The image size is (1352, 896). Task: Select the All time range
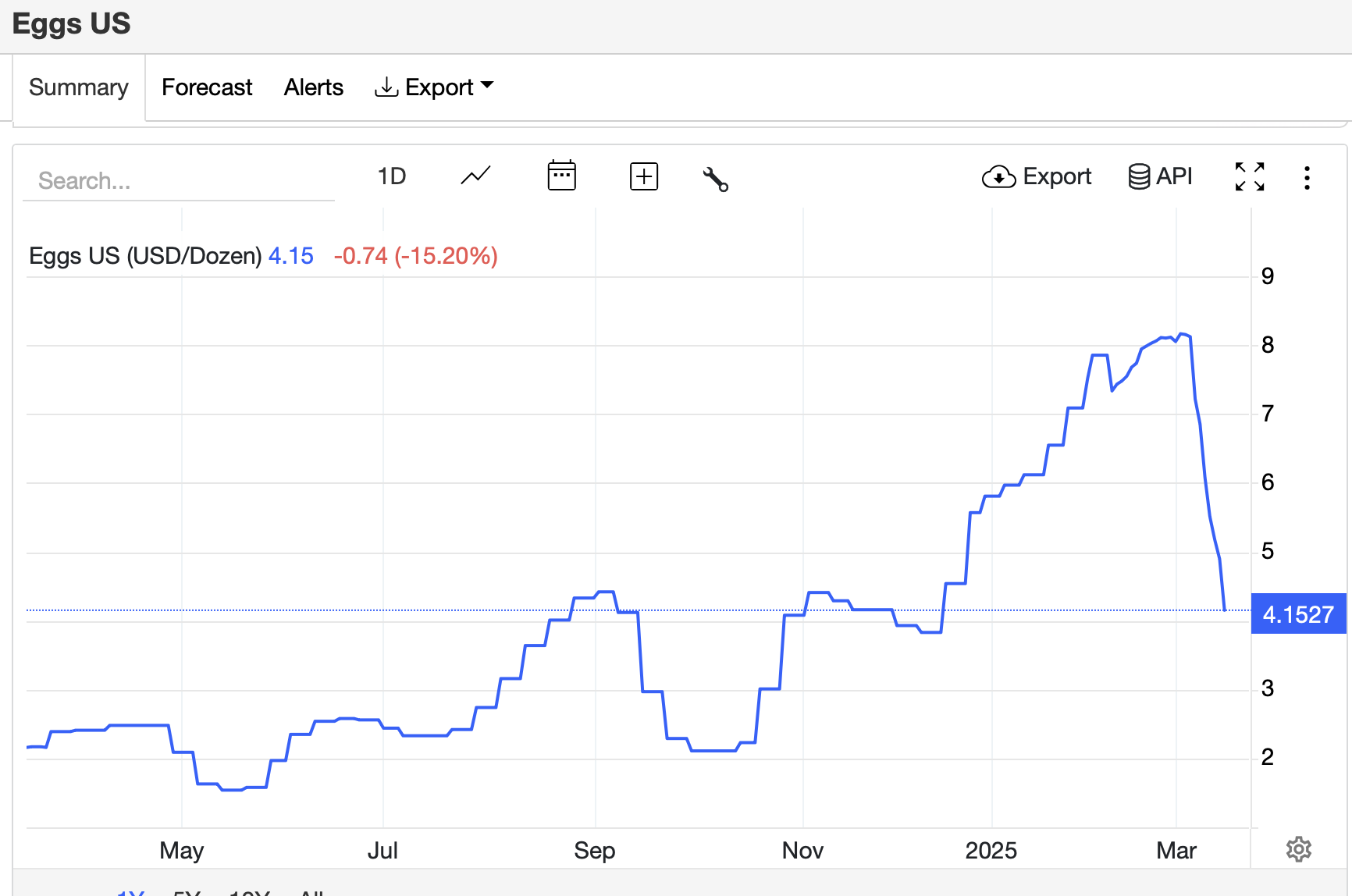click(x=311, y=892)
